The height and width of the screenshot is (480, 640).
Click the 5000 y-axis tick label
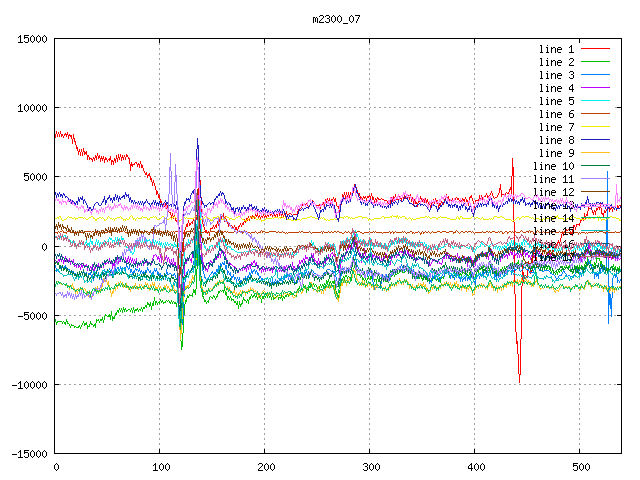[x=35, y=177]
